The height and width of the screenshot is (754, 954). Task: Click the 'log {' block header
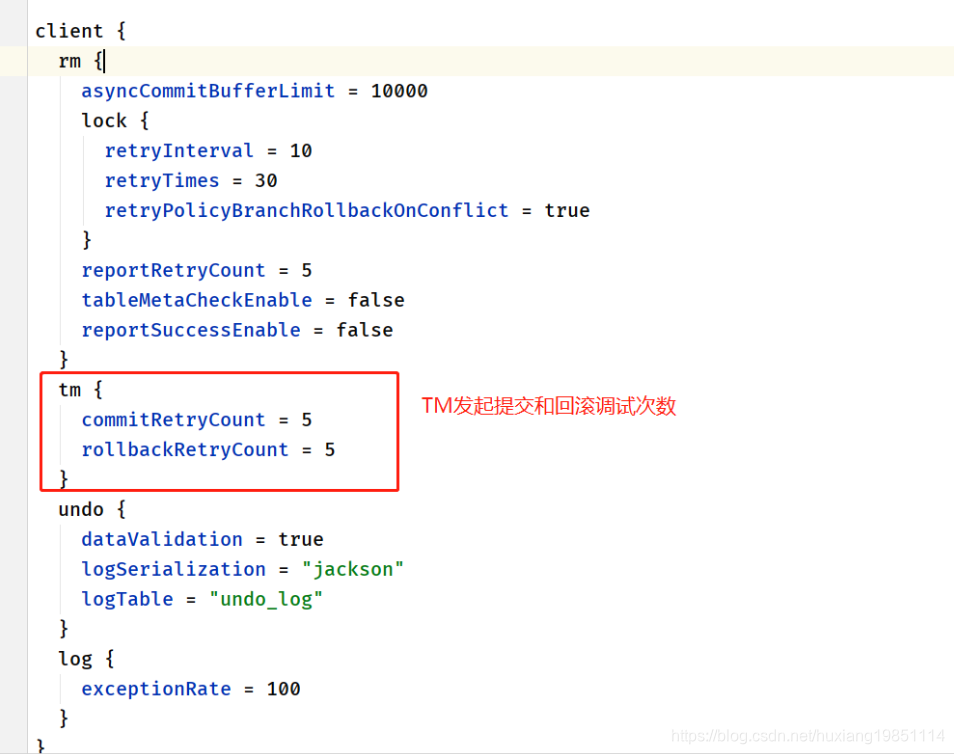[x=86, y=658]
